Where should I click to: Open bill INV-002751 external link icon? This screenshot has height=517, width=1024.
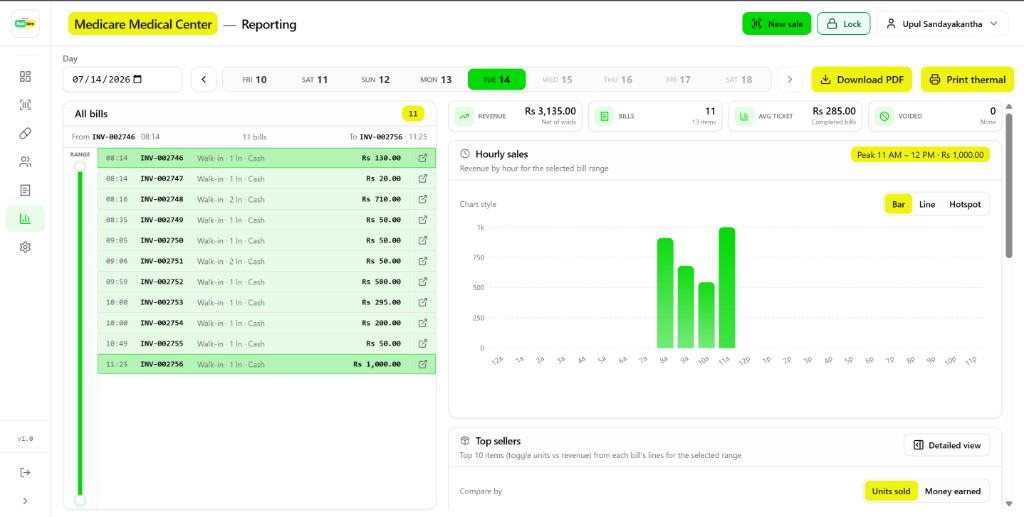[423, 261]
